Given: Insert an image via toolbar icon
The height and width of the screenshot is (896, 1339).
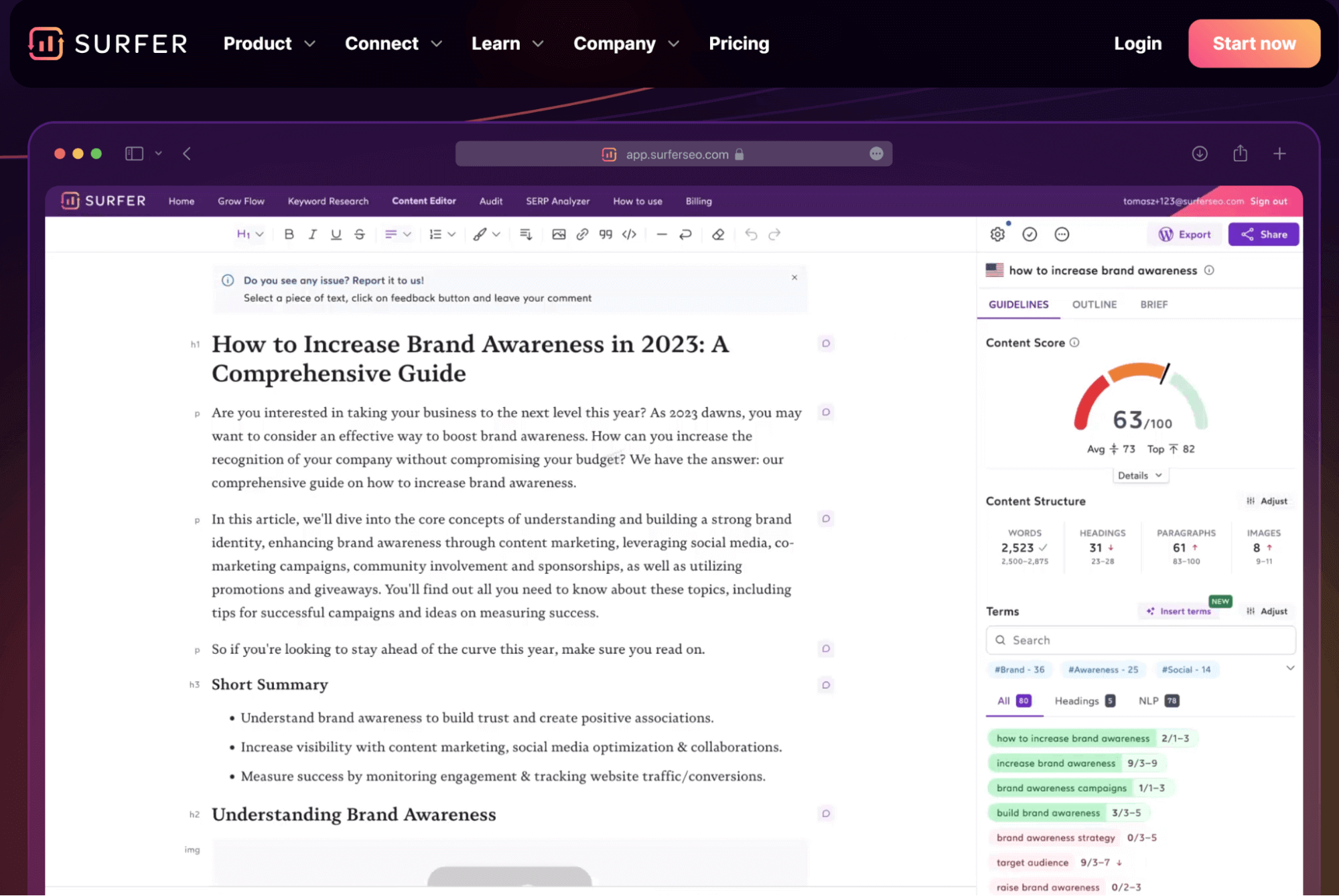Looking at the screenshot, I should pos(559,234).
